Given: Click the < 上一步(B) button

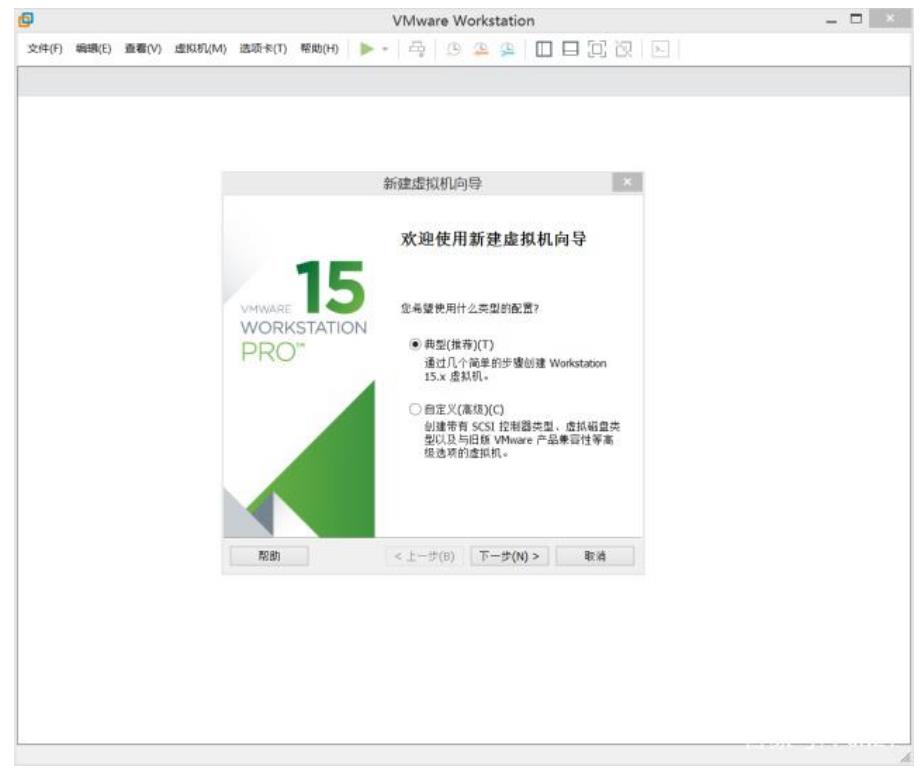Looking at the screenshot, I should tap(424, 556).
